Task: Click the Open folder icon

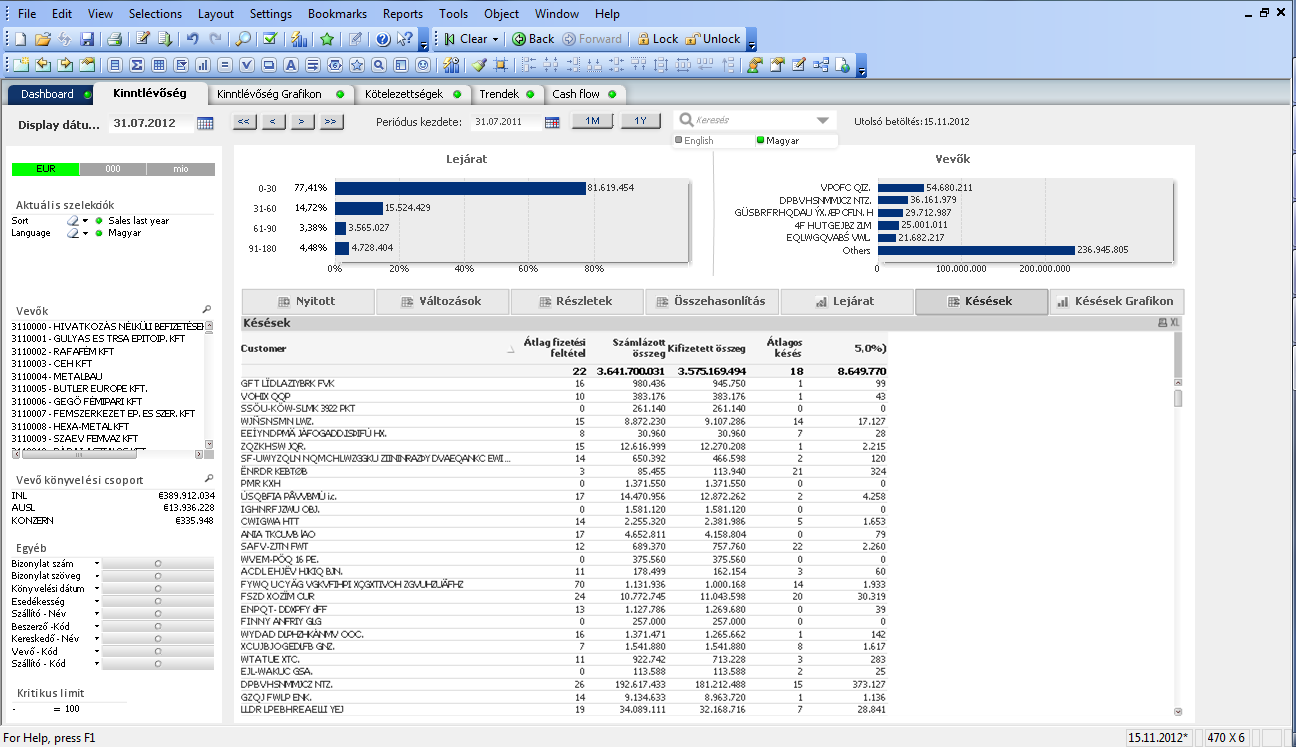Action: [42, 39]
